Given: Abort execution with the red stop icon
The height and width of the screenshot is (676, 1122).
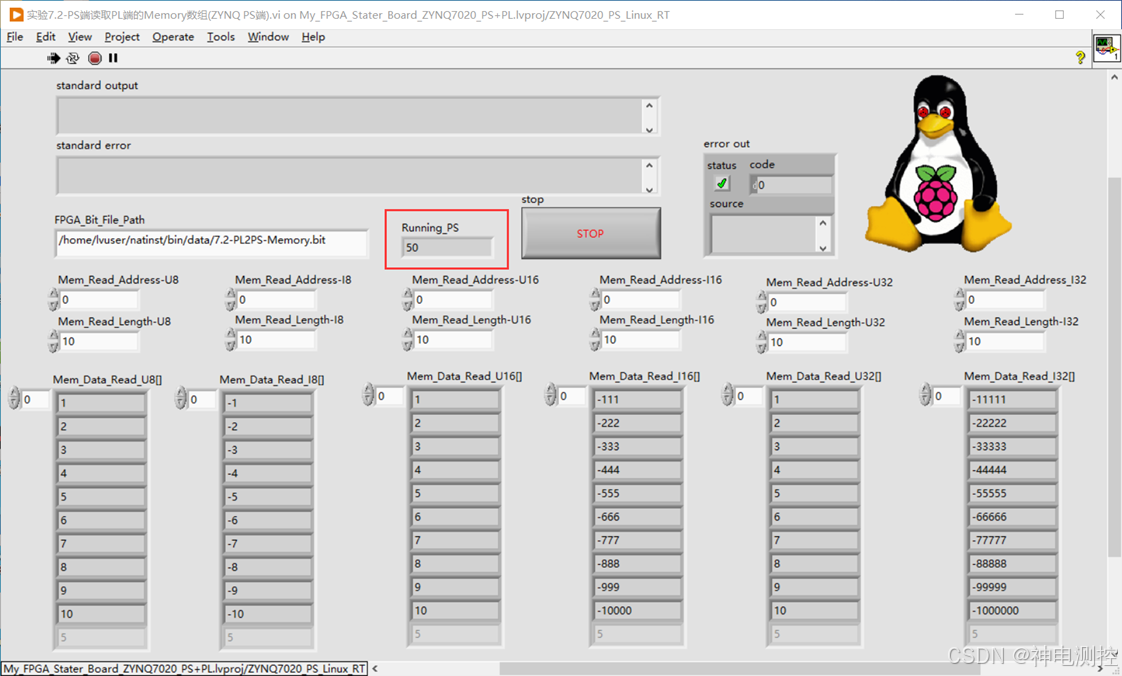Looking at the screenshot, I should (94, 58).
